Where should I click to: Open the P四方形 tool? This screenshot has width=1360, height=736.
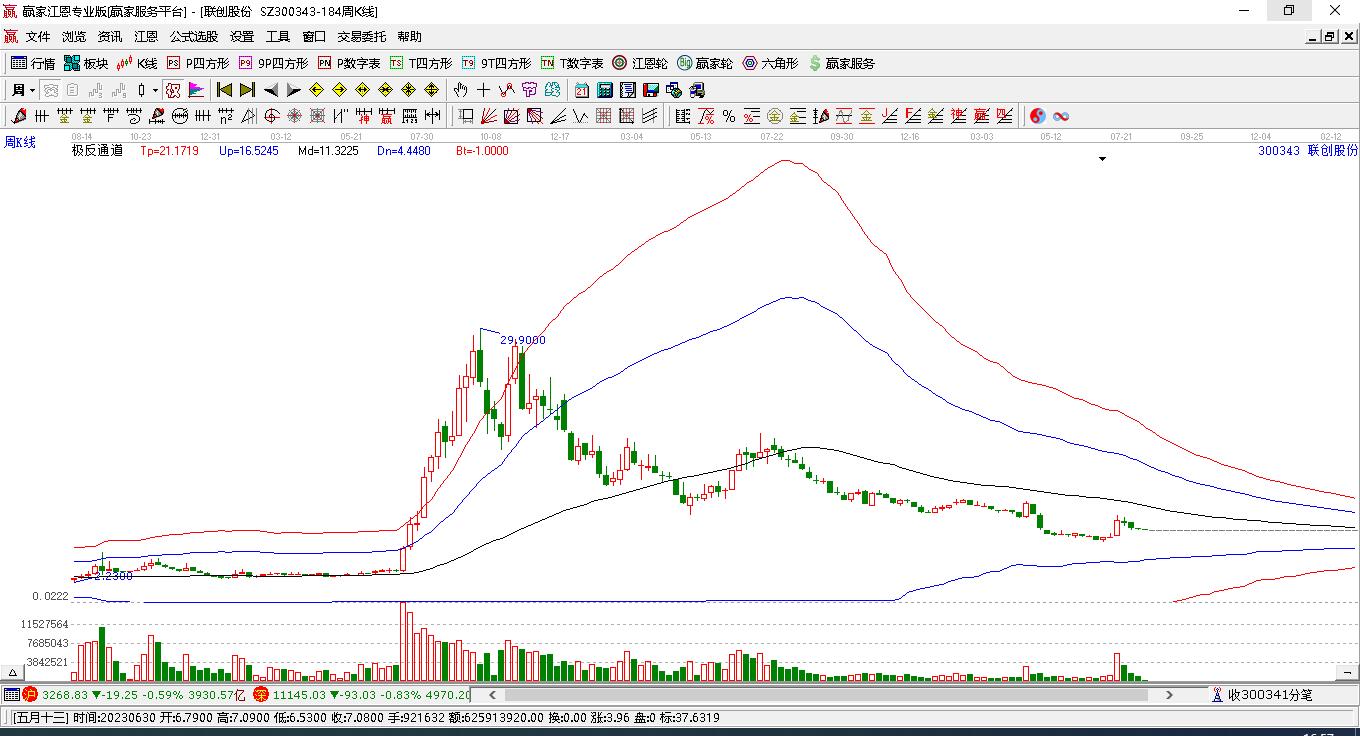point(197,63)
